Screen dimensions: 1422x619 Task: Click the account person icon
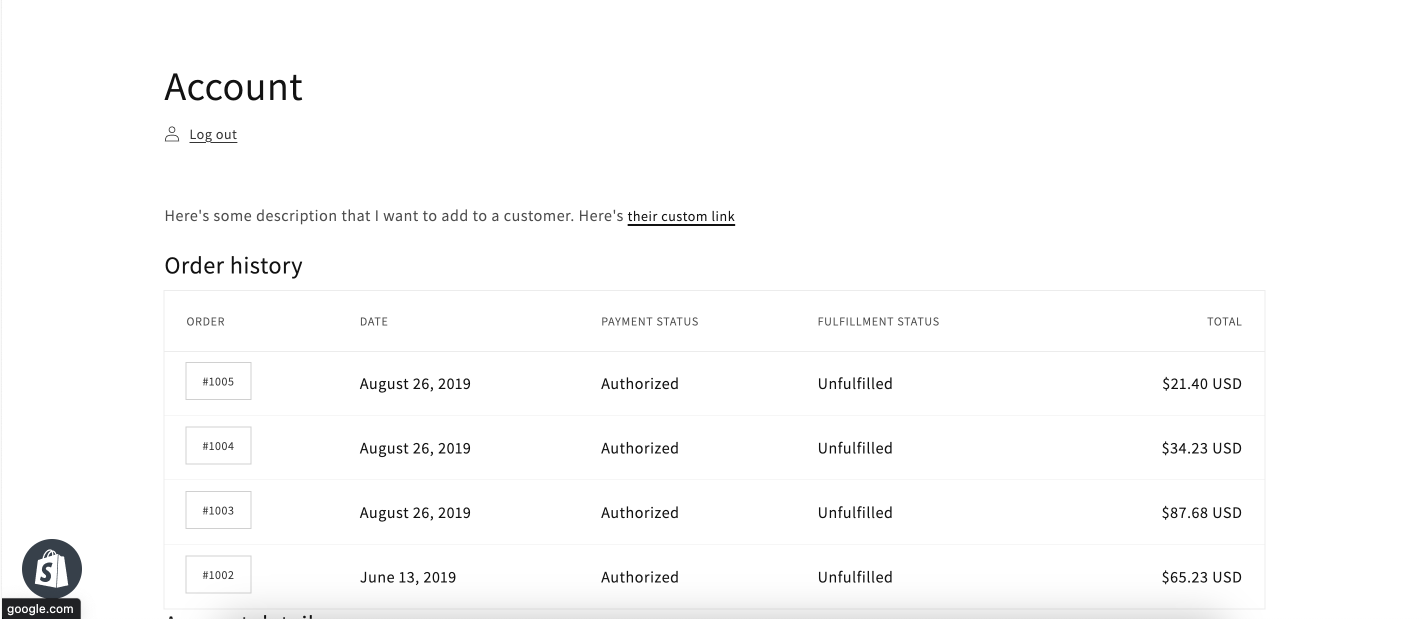click(172, 134)
